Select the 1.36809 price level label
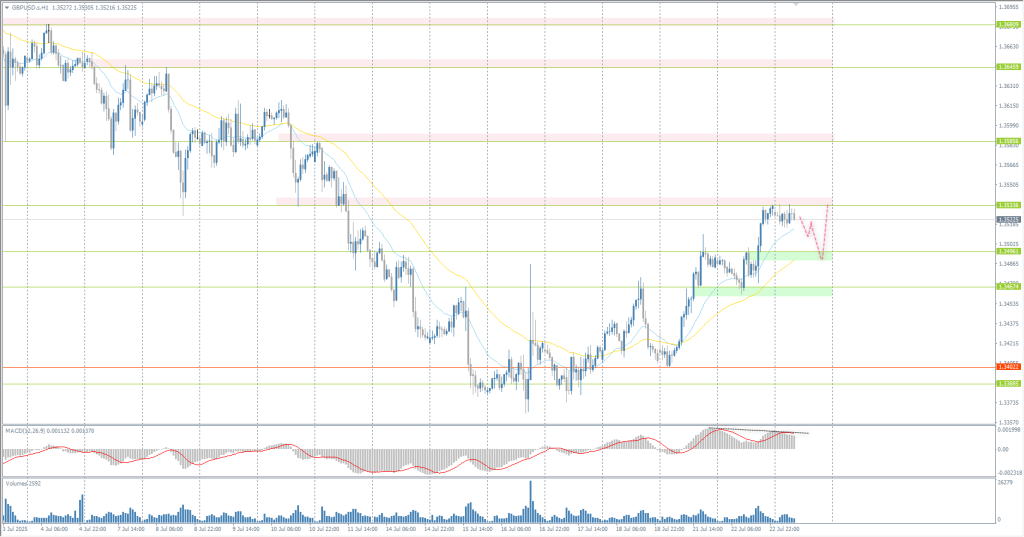This screenshot has height=537, width=1024. pyautogui.click(x=1008, y=25)
